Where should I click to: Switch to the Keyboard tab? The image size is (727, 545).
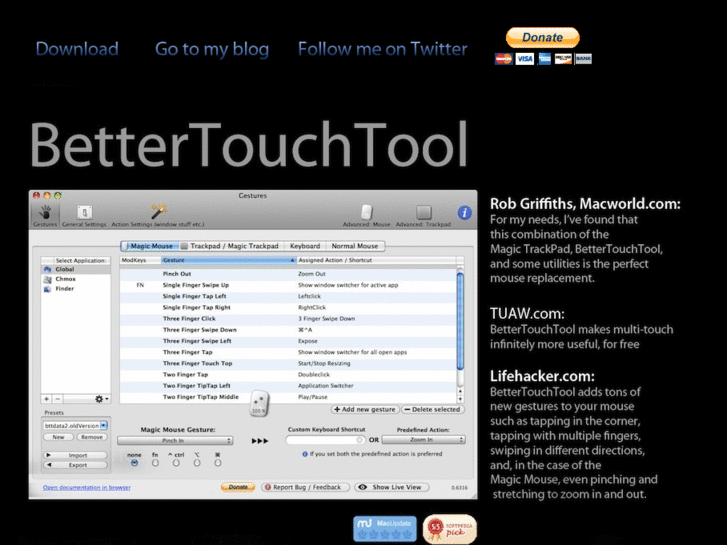(x=305, y=246)
